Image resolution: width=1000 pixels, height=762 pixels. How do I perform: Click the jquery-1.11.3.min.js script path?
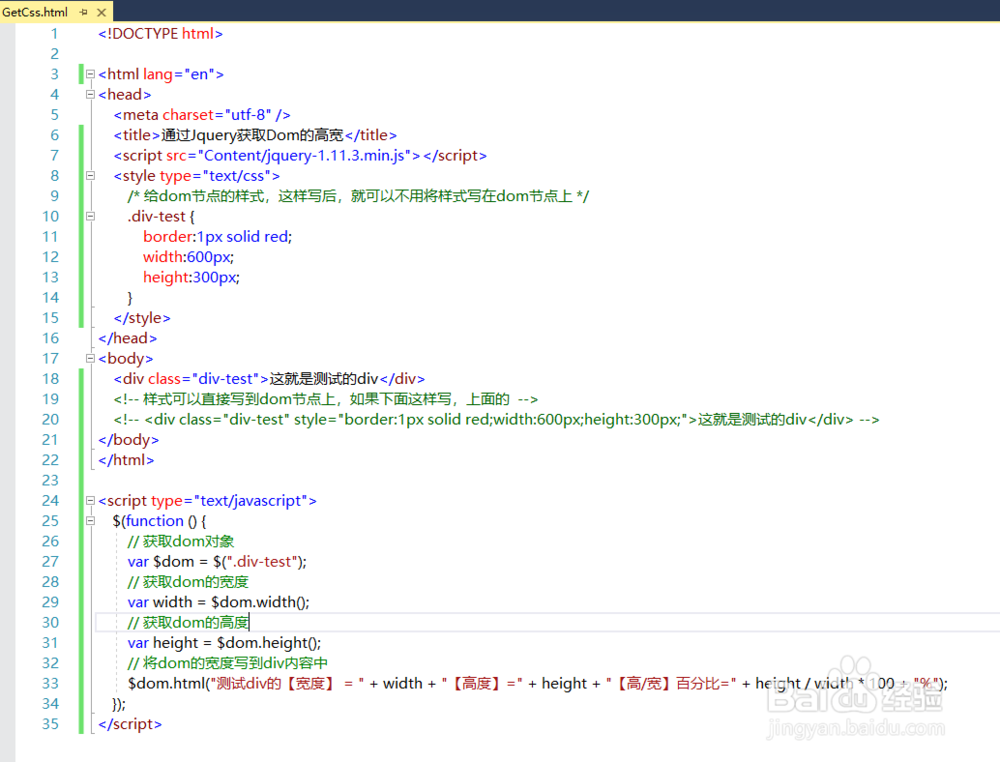(x=304, y=156)
